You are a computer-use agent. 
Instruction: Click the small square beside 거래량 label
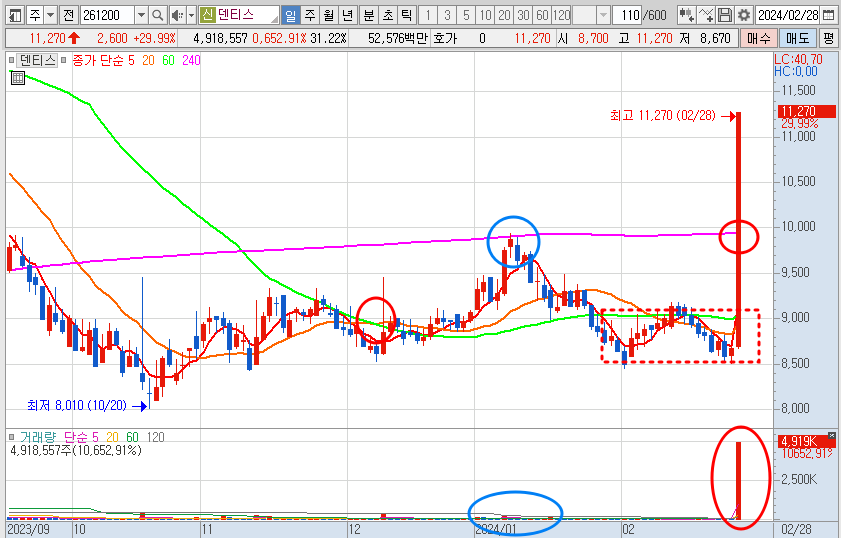pyautogui.click(x=12, y=437)
